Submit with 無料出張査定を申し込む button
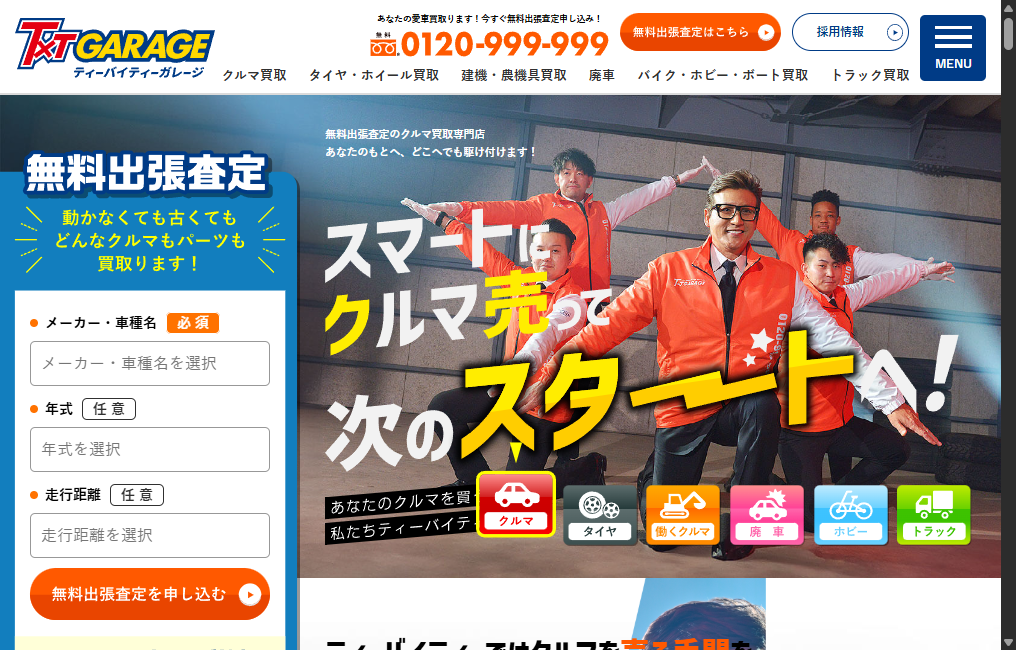 click(150, 594)
